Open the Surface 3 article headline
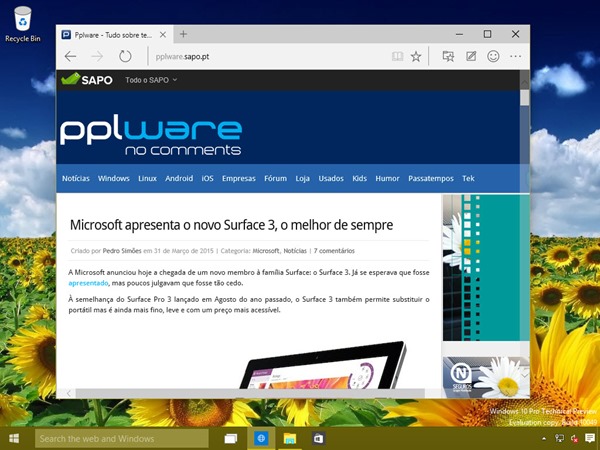 pos(232,225)
